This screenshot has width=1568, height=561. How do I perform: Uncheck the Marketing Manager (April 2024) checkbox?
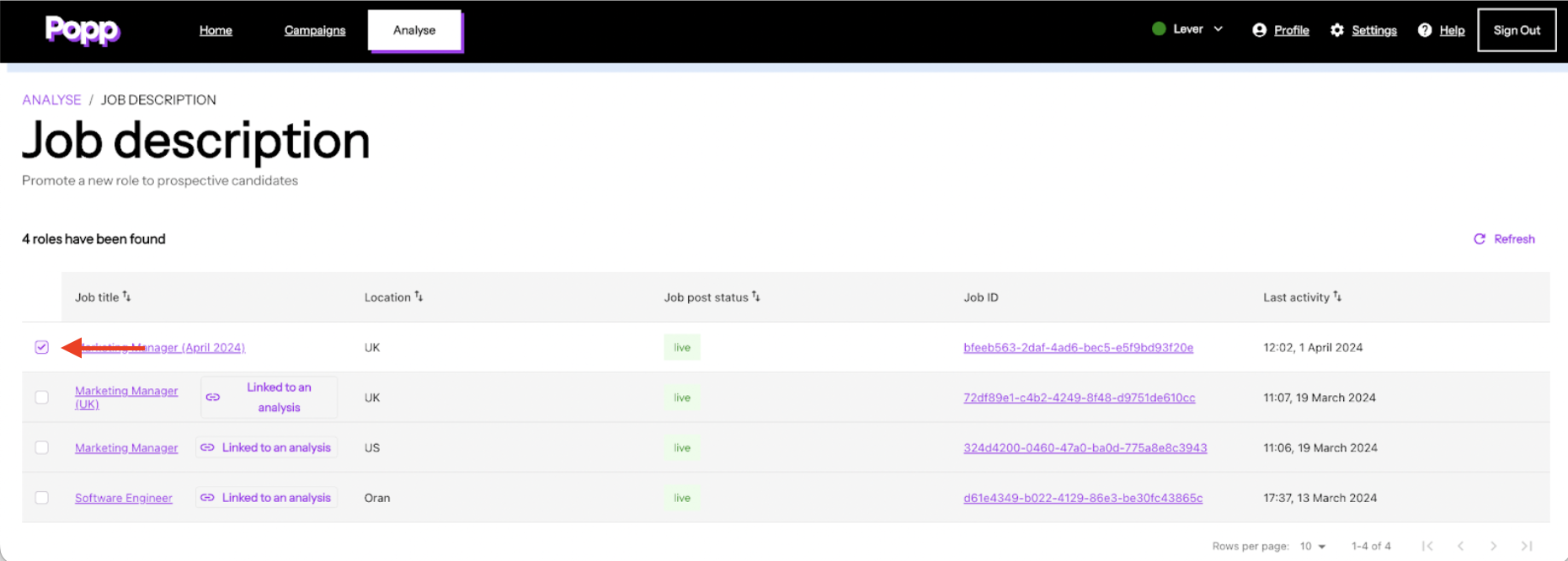click(x=41, y=347)
